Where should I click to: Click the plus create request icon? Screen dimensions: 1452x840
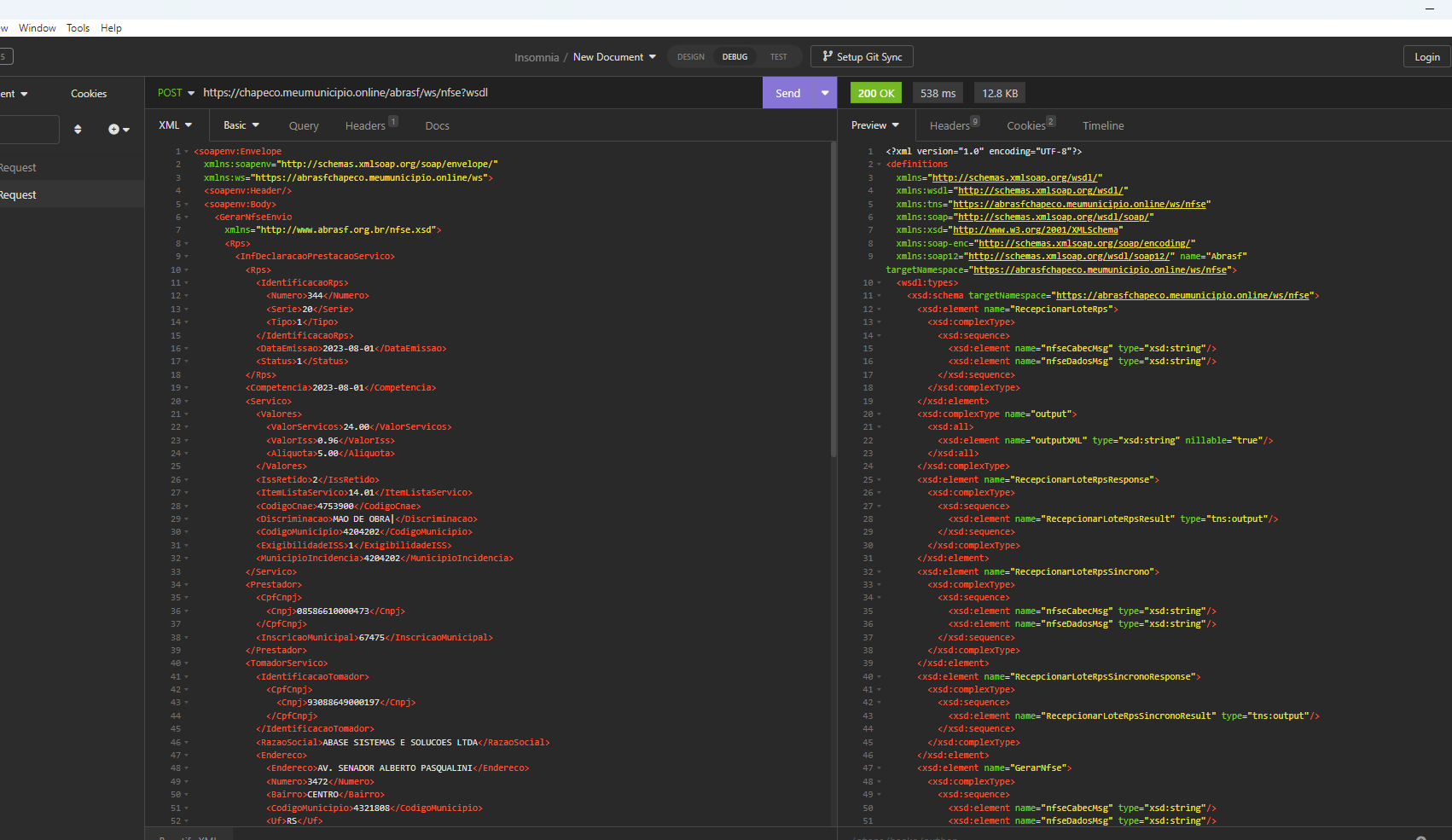tap(119, 130)
